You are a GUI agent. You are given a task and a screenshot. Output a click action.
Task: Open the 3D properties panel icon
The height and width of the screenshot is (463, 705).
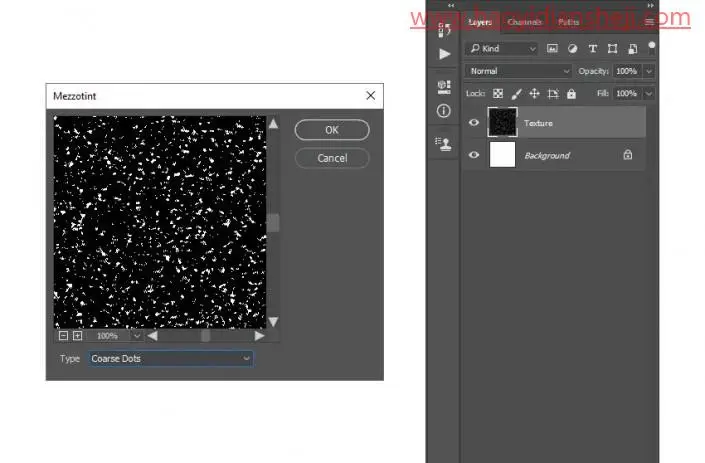(444, 87)
